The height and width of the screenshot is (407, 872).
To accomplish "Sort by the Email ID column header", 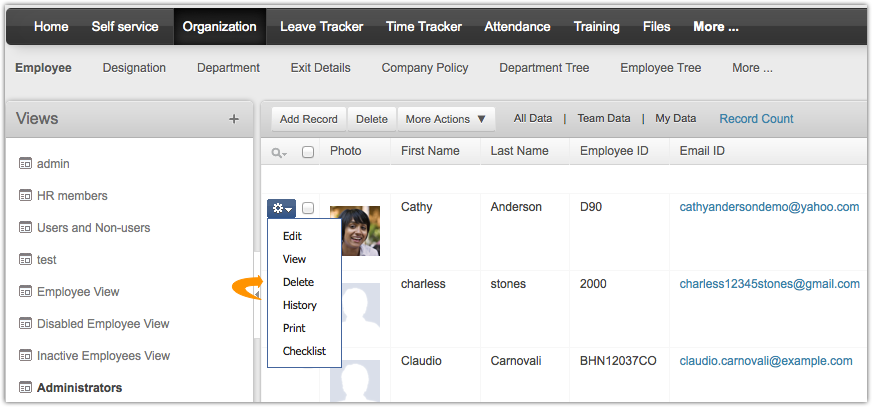I will click(702, 151).
